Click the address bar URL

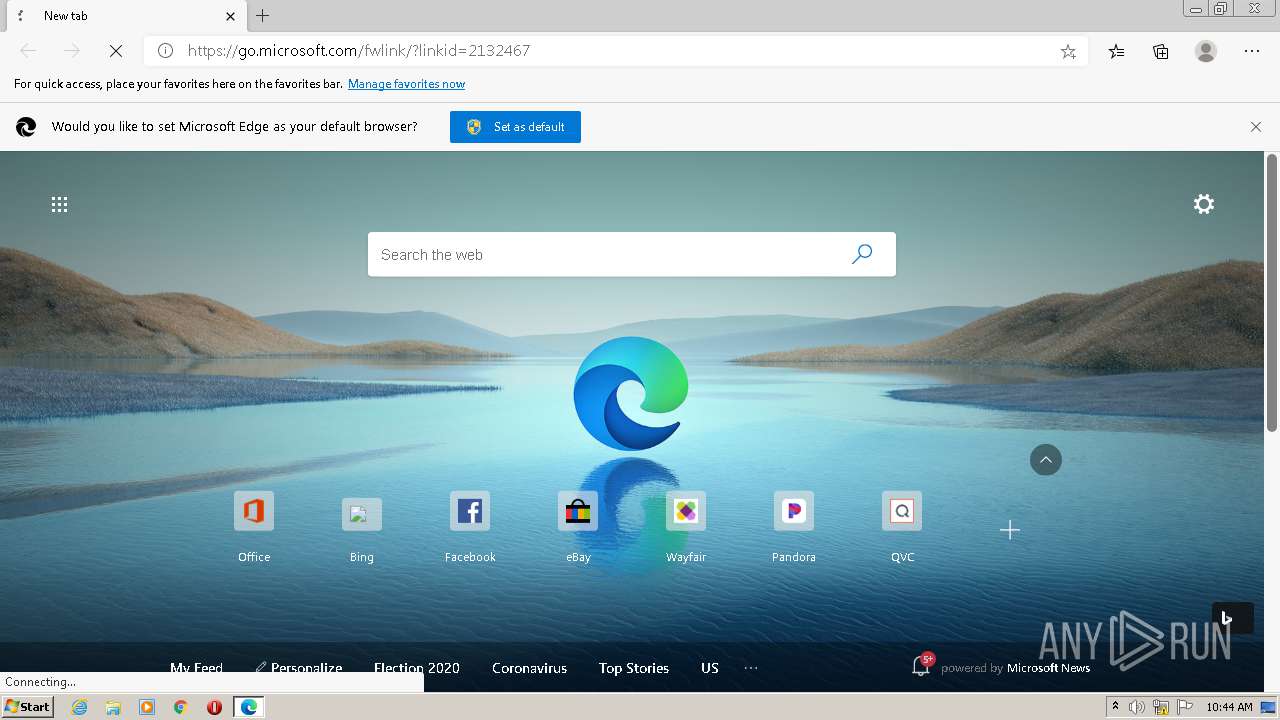pyautogui.click(x=359, y=51)
